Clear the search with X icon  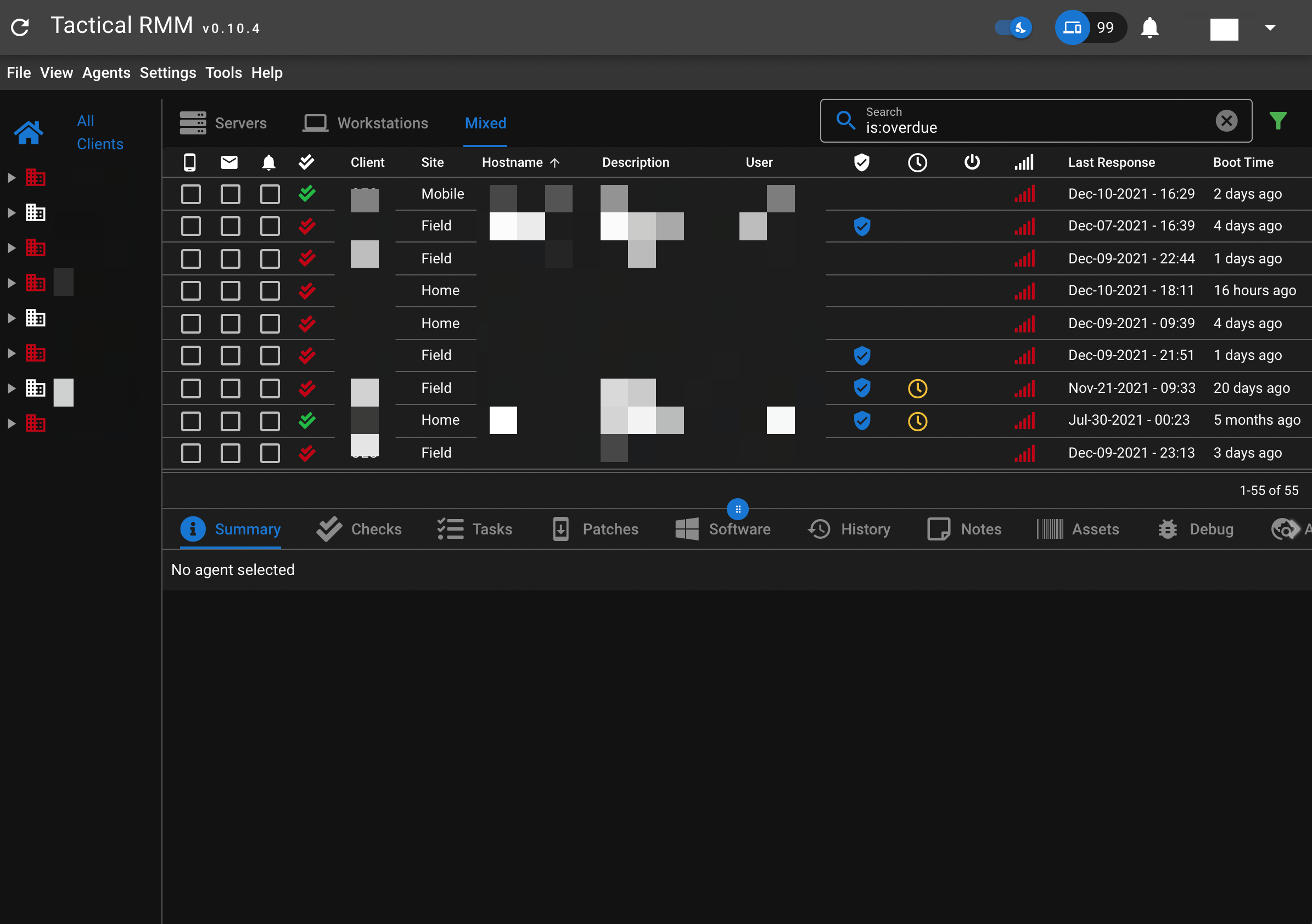click(1226, 121)
